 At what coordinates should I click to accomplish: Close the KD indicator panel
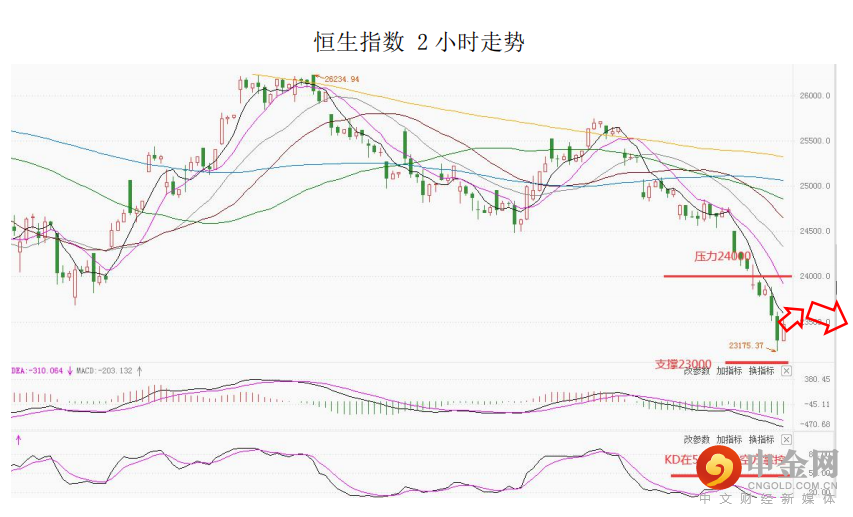(x=786, y=439)
